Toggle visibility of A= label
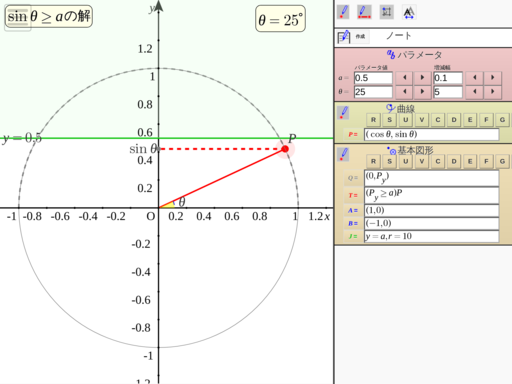The width and height of the screenshot is (512, 384). point(353,211)
